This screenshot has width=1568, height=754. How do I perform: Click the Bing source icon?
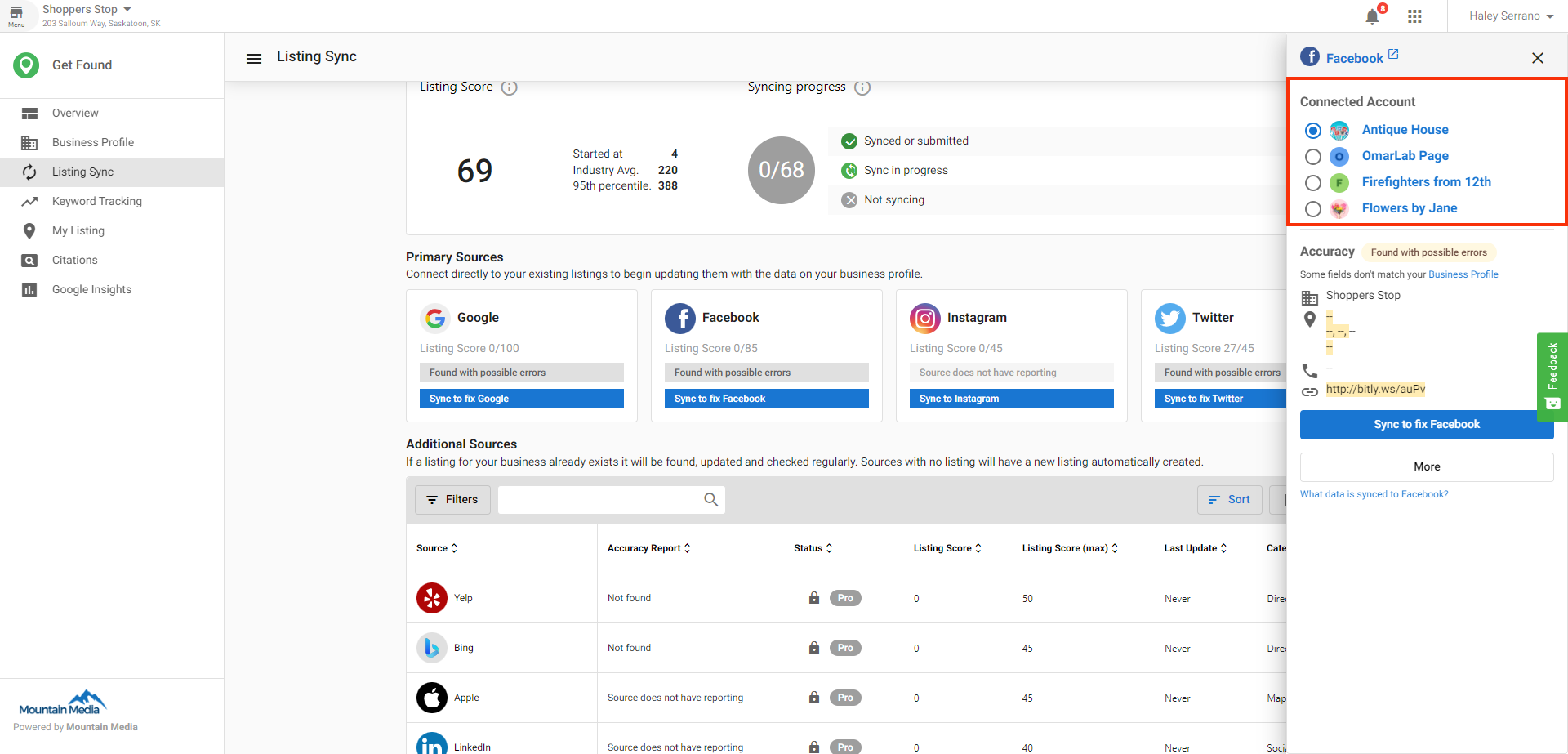point(432,648)
